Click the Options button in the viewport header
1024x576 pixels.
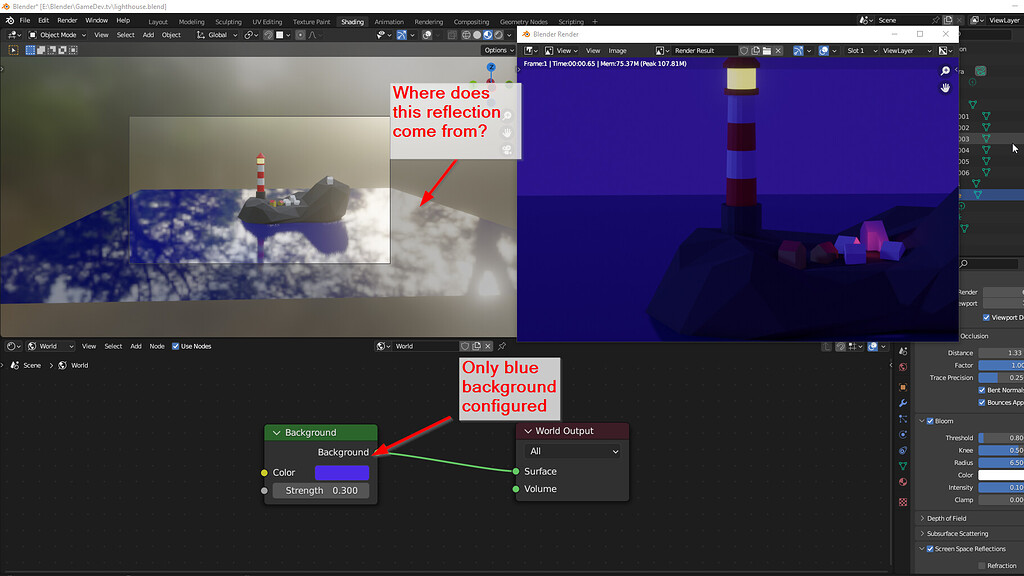coord(498,50)
